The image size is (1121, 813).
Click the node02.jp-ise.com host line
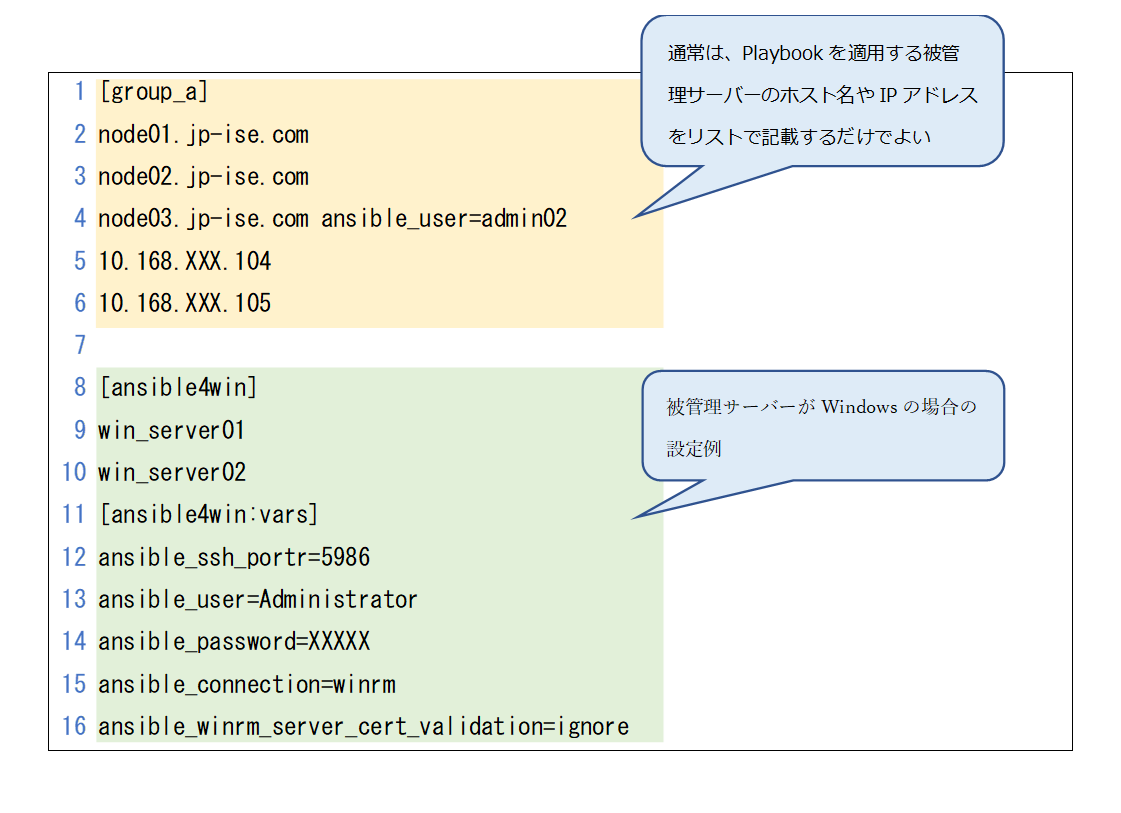(203, 177)
